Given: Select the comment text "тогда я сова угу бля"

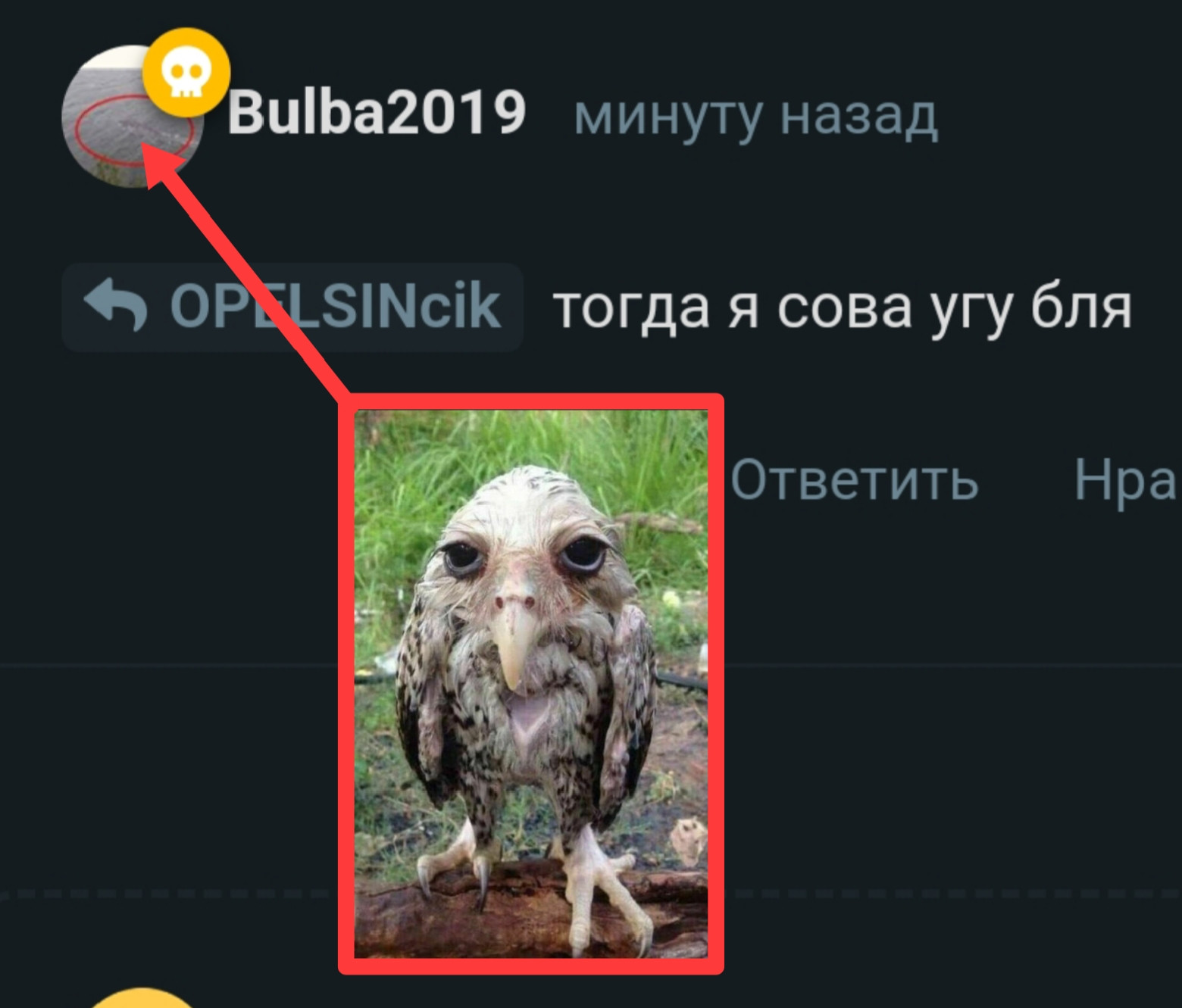Looking at the screenshot, I should pos(843,307).
